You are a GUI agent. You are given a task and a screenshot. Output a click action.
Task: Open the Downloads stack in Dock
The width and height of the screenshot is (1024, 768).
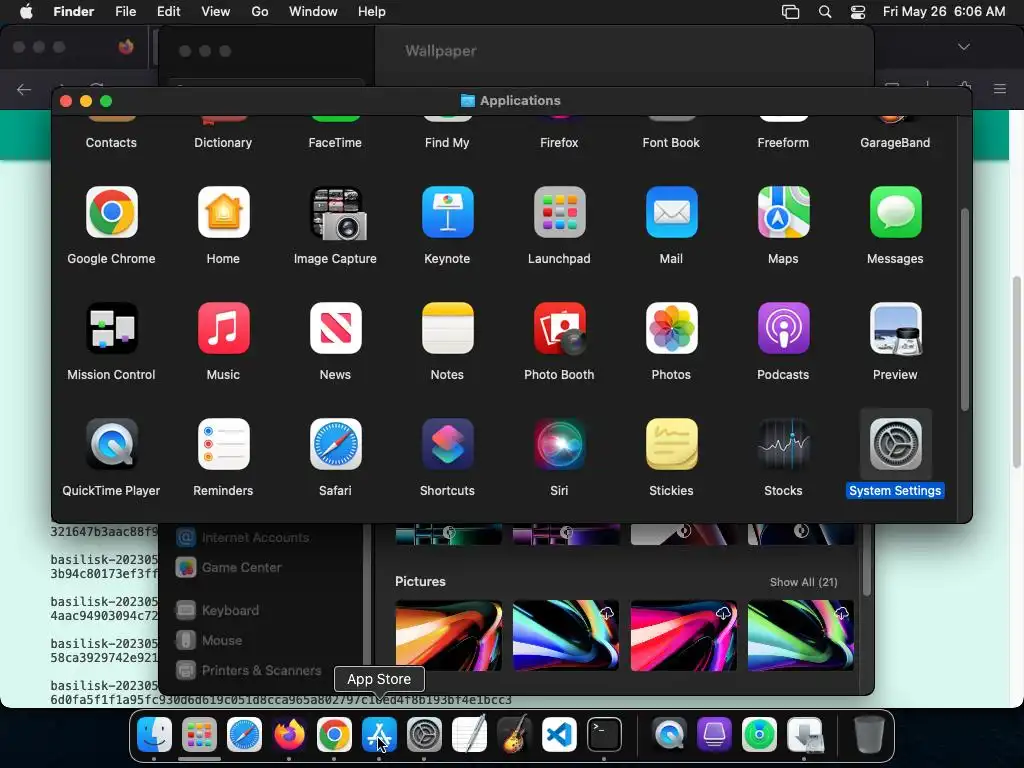[805, 734]
